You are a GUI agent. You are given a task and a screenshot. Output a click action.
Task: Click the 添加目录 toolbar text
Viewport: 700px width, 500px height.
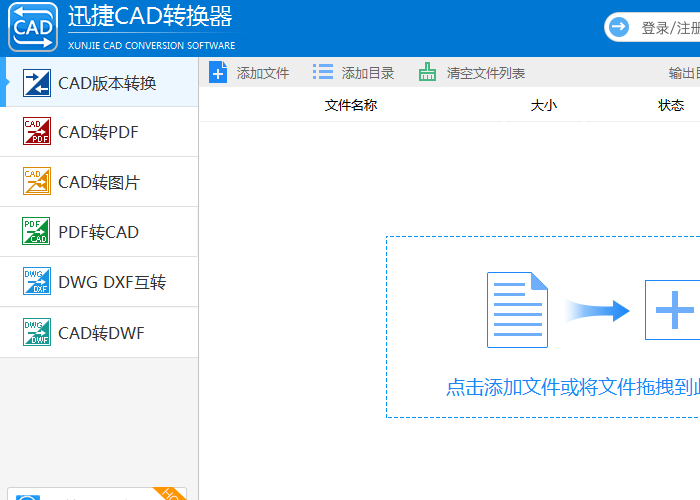tap(368, 73)
